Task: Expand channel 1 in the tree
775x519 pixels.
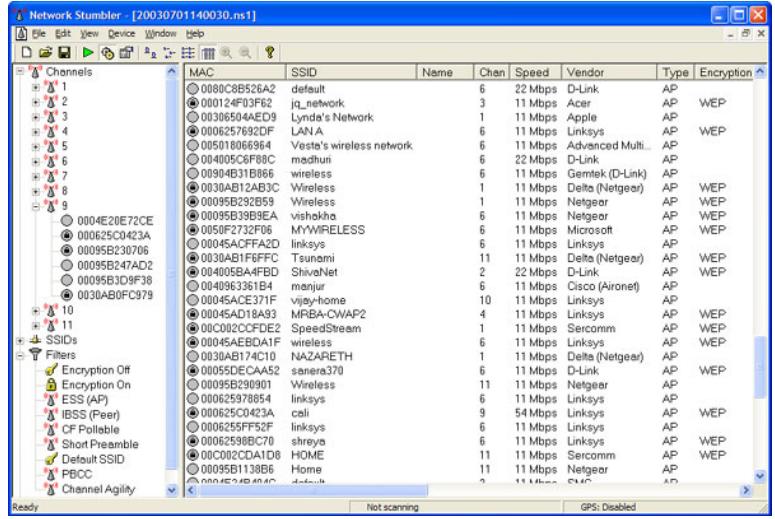Action: click(36, 87)
